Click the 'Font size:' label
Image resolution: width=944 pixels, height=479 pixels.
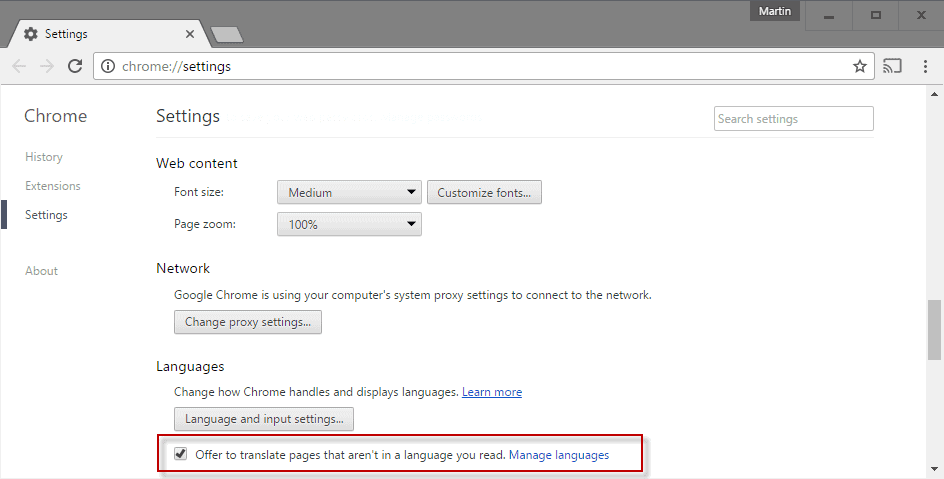199,192
